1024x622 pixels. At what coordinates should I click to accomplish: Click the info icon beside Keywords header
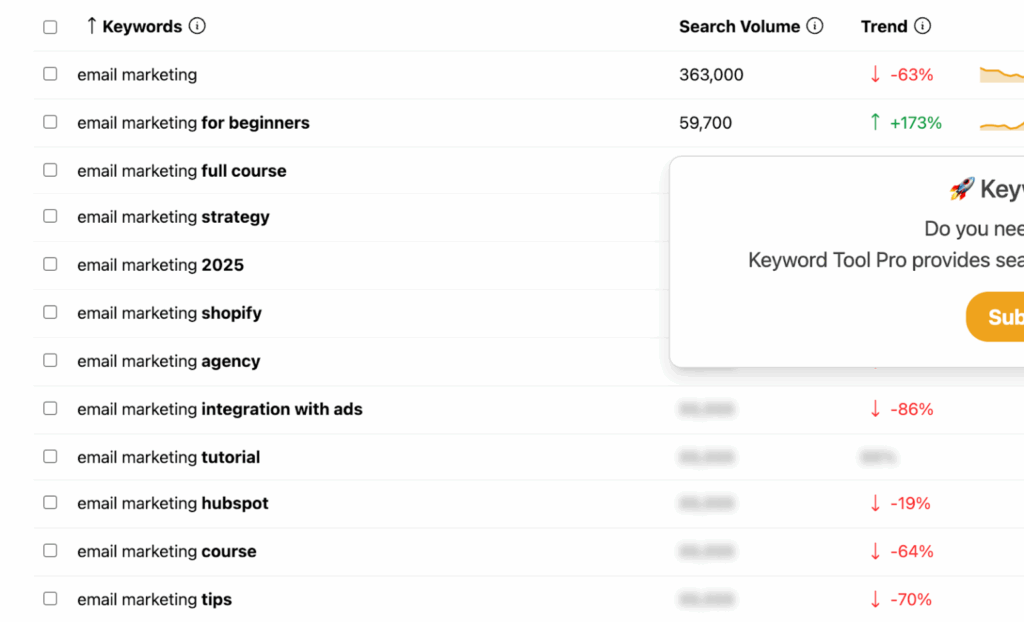pyautogui.click(x=199, y=26)
